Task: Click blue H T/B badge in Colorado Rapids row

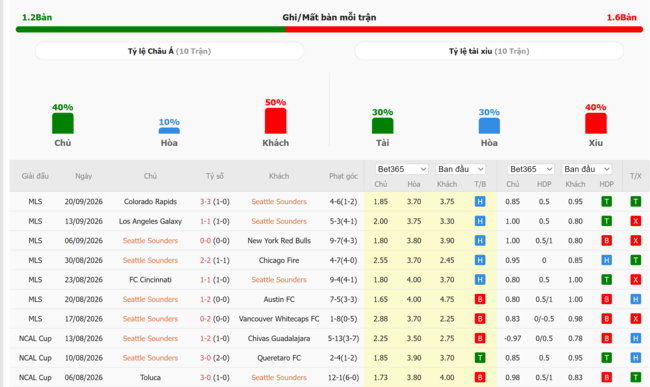Action: coord(480,202)
